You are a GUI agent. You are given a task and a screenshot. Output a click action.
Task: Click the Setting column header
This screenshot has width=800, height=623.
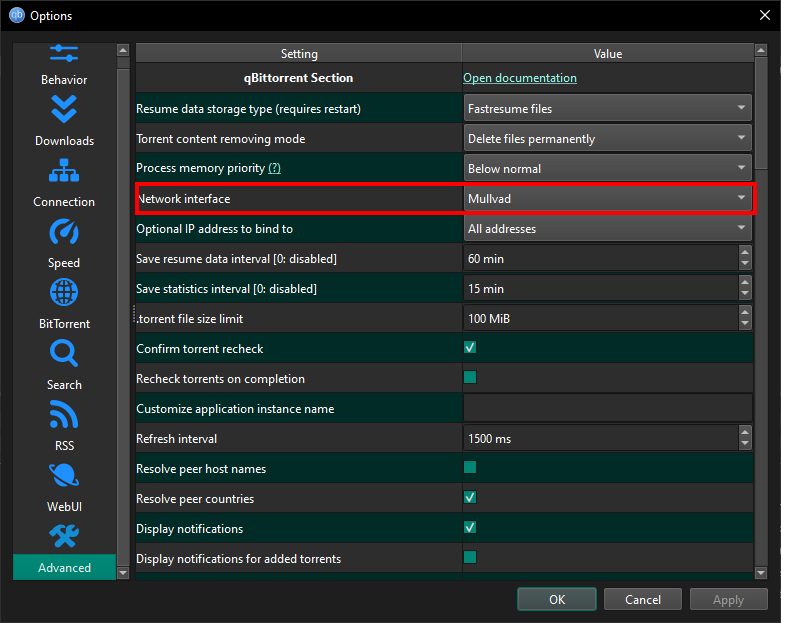299,54
